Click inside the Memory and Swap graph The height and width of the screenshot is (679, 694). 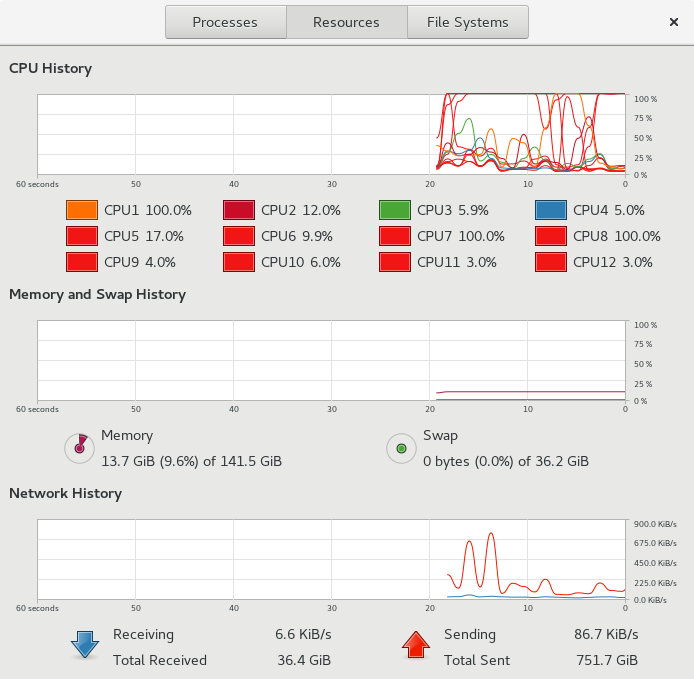(331, 360)
